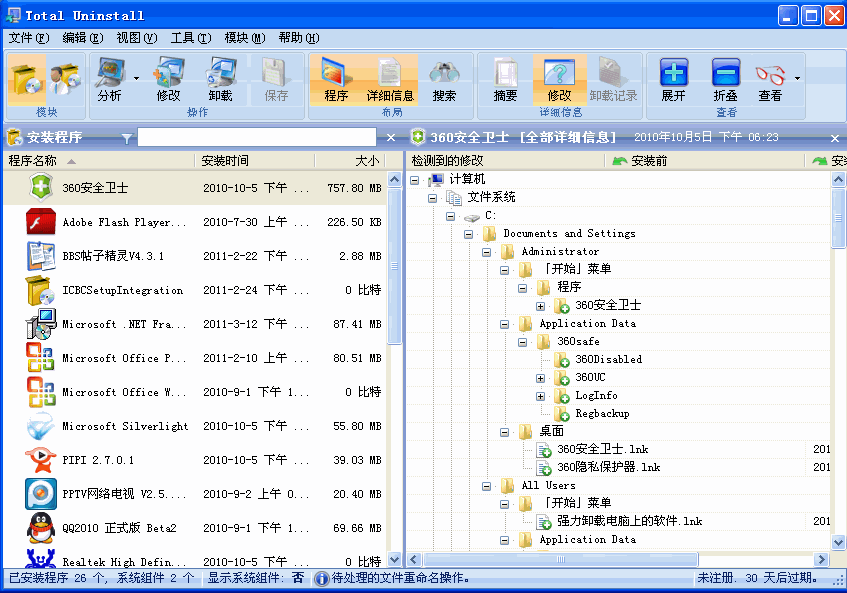This screenshot has width=847, height=593.
Task: Open the 编辑 menu
Action: 83,38
